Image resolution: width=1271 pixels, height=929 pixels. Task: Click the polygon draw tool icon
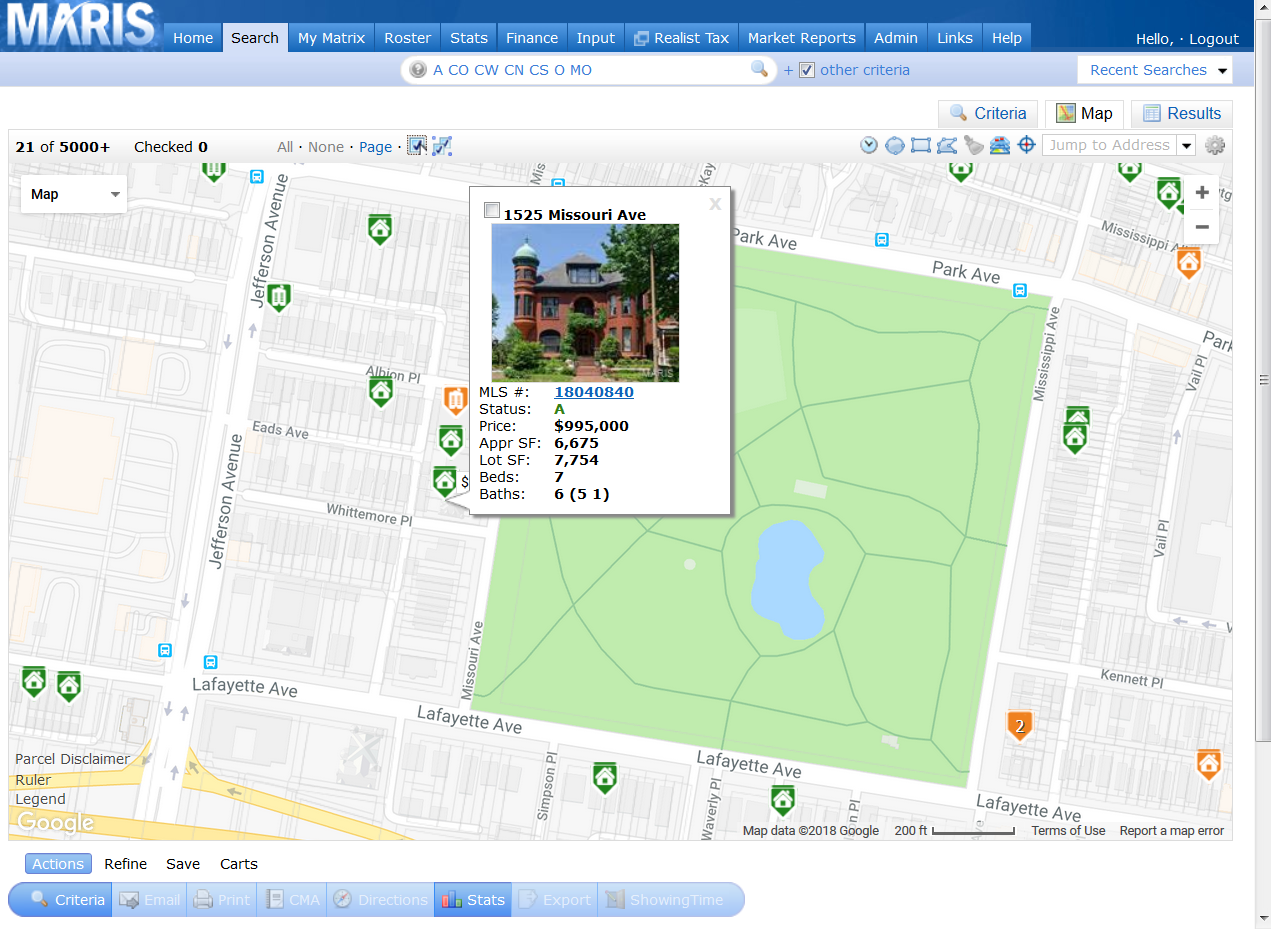pos(947,146)
